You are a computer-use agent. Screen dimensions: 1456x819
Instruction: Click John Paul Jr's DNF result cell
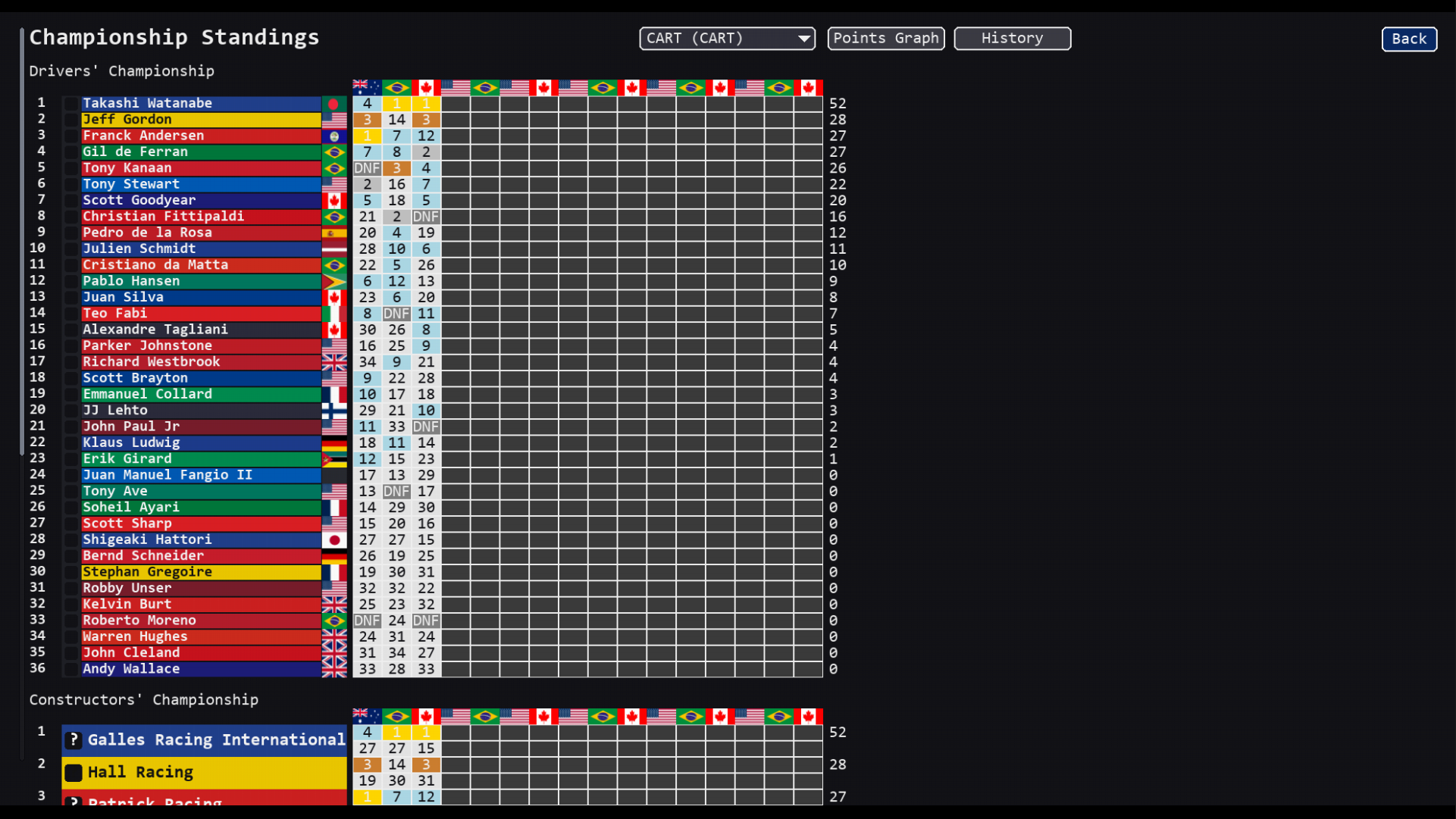pos(426,427)
